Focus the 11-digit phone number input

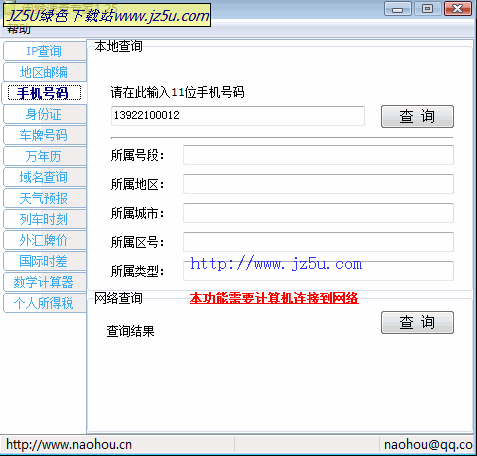(238, 116)
